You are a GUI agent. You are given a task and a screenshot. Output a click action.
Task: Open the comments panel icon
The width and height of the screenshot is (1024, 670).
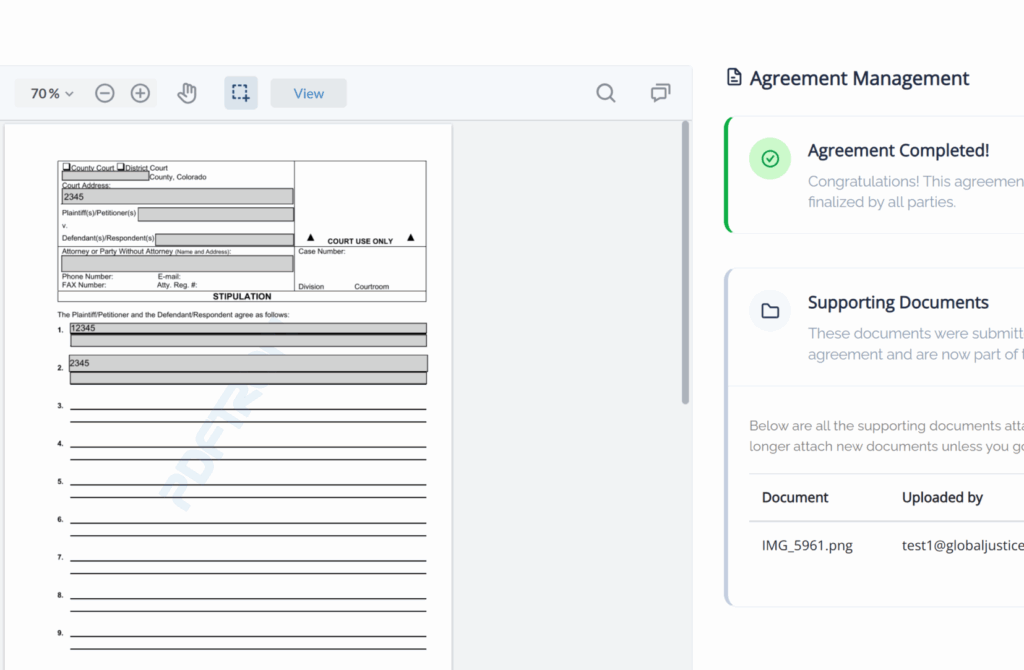(x=660, y=93)
